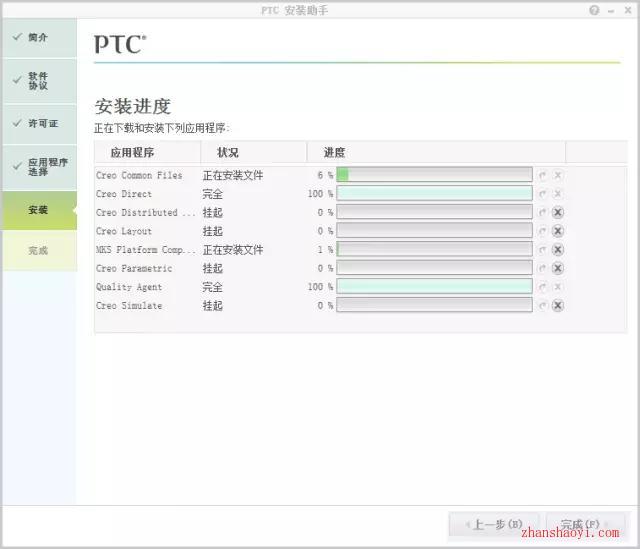
Task: Go to the 许可证 step
Action: click(40, 124)
